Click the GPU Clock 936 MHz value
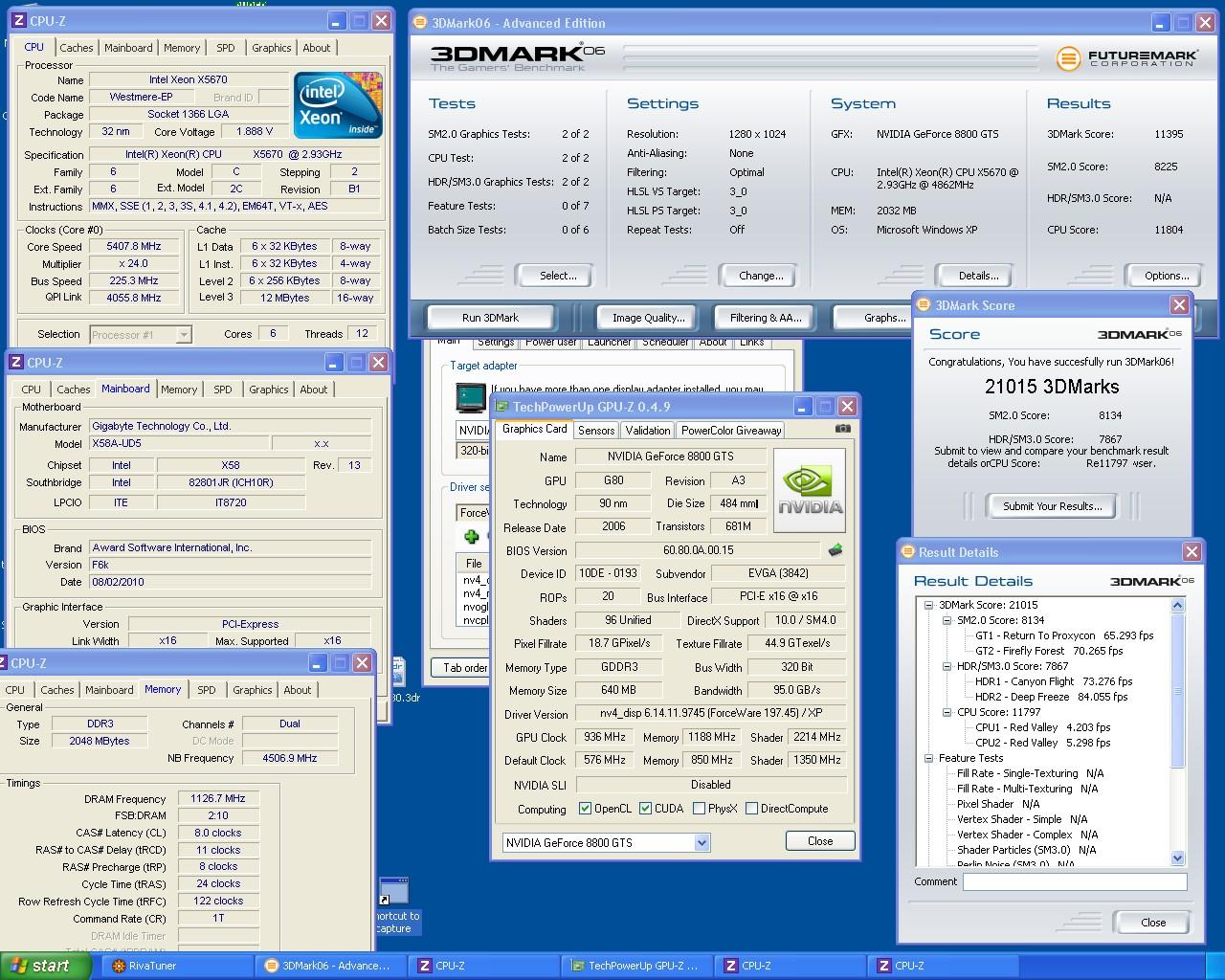 (604, 738)
